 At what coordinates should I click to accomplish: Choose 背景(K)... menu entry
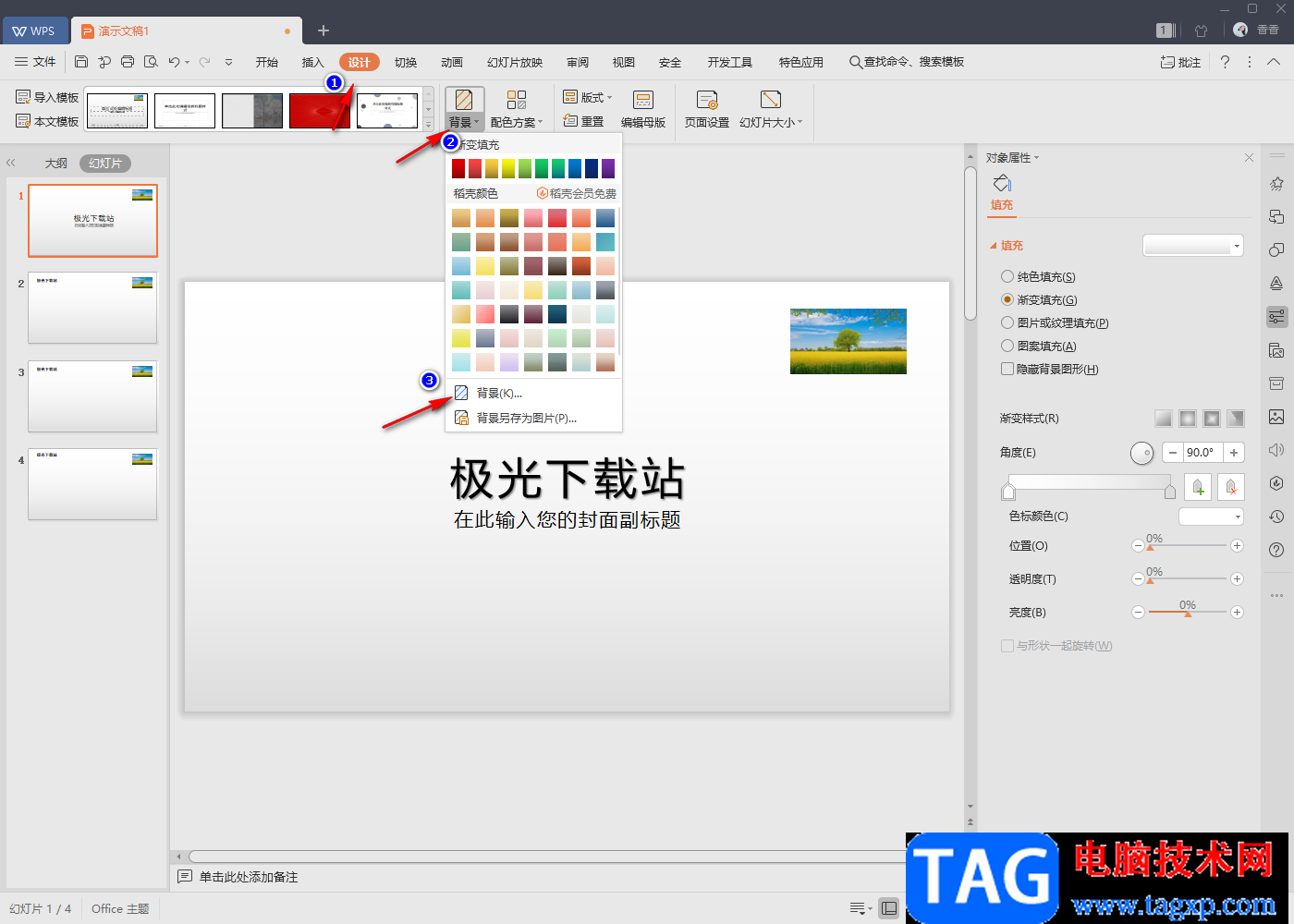533,393
